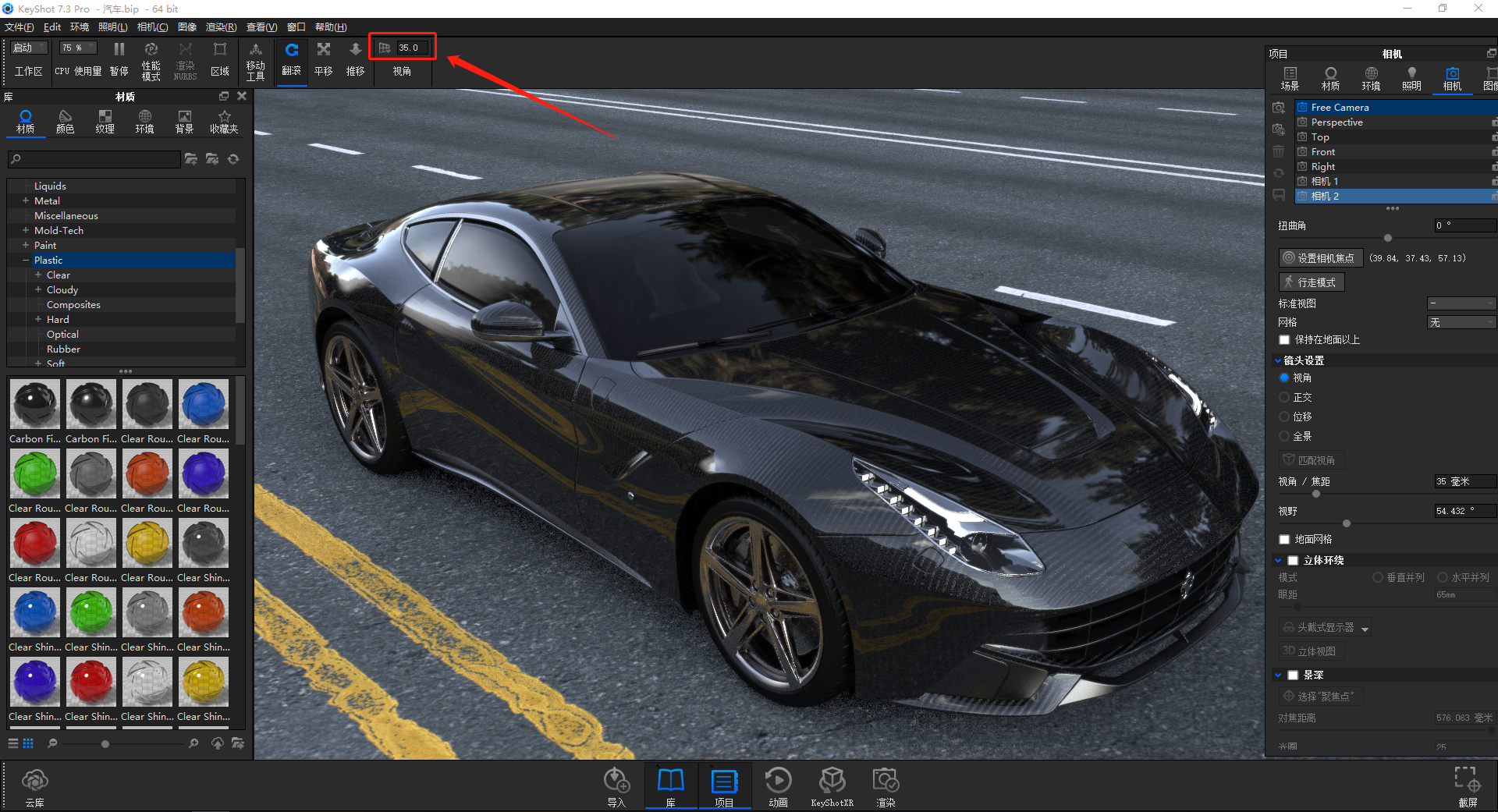
Task: Open the 场景 panel icon
Action: coord(1290,78)
